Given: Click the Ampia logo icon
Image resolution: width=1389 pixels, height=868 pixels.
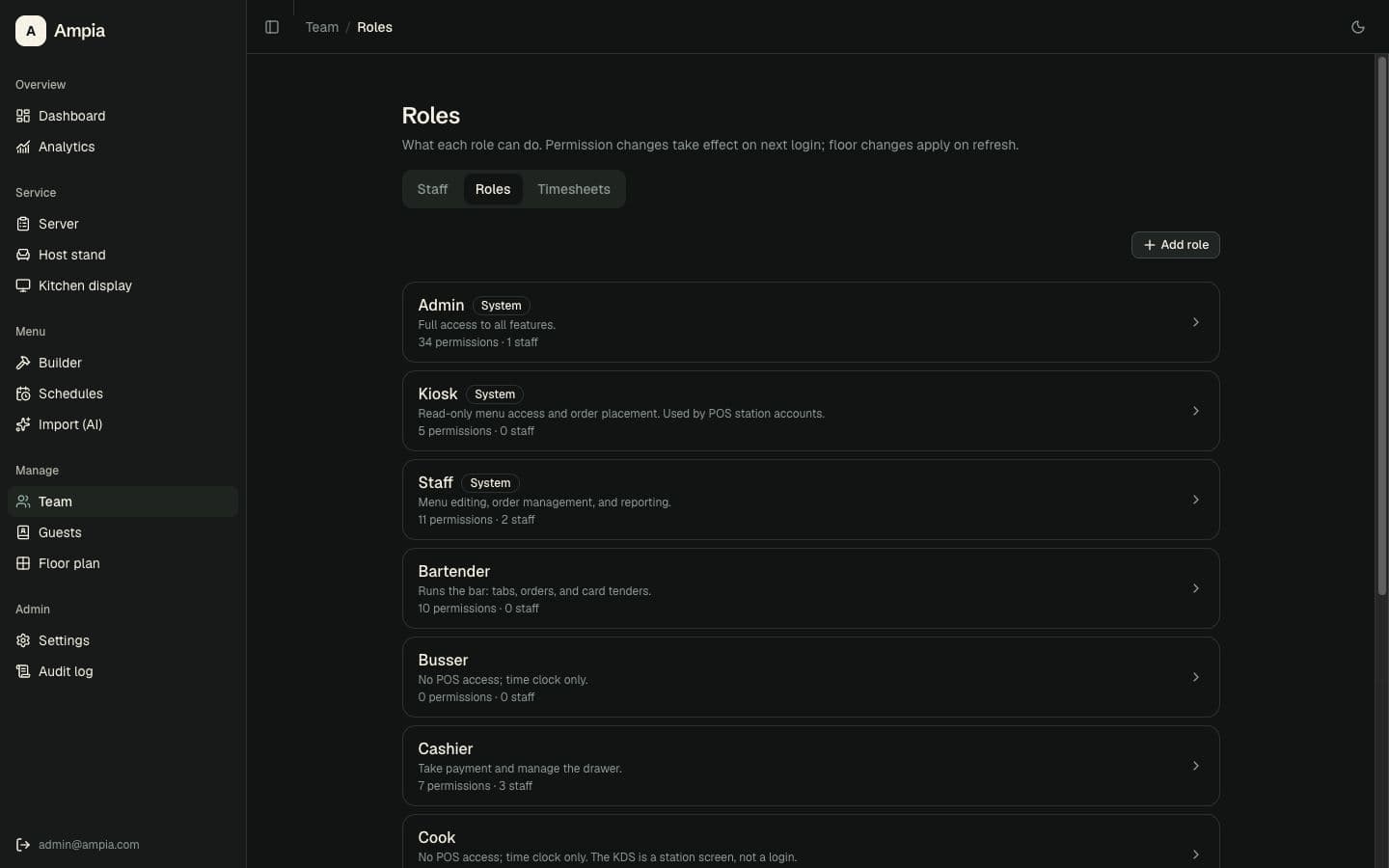Looking at the screenshot, I should click(31, 31).
